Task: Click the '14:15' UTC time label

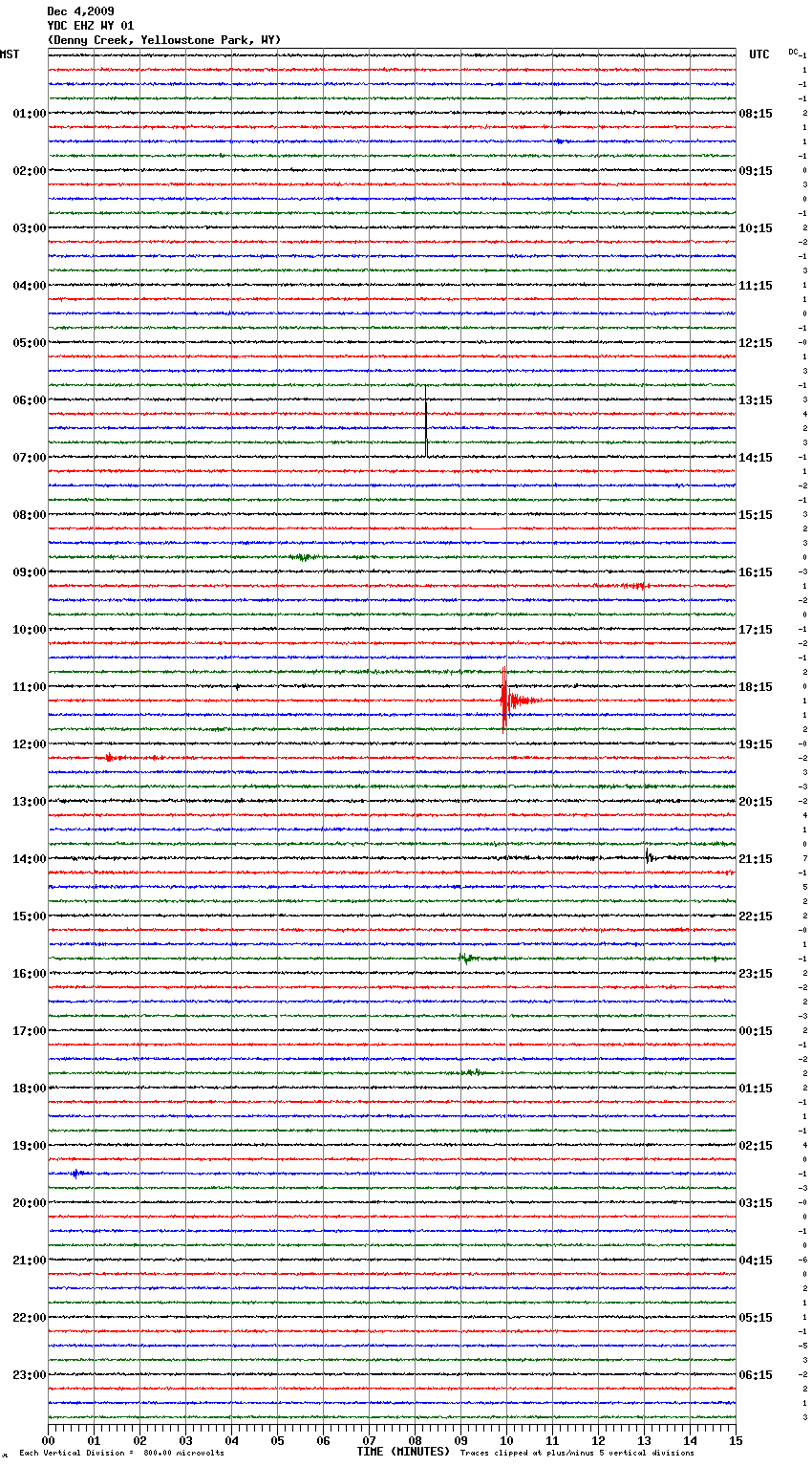Action: pos(756,458)
